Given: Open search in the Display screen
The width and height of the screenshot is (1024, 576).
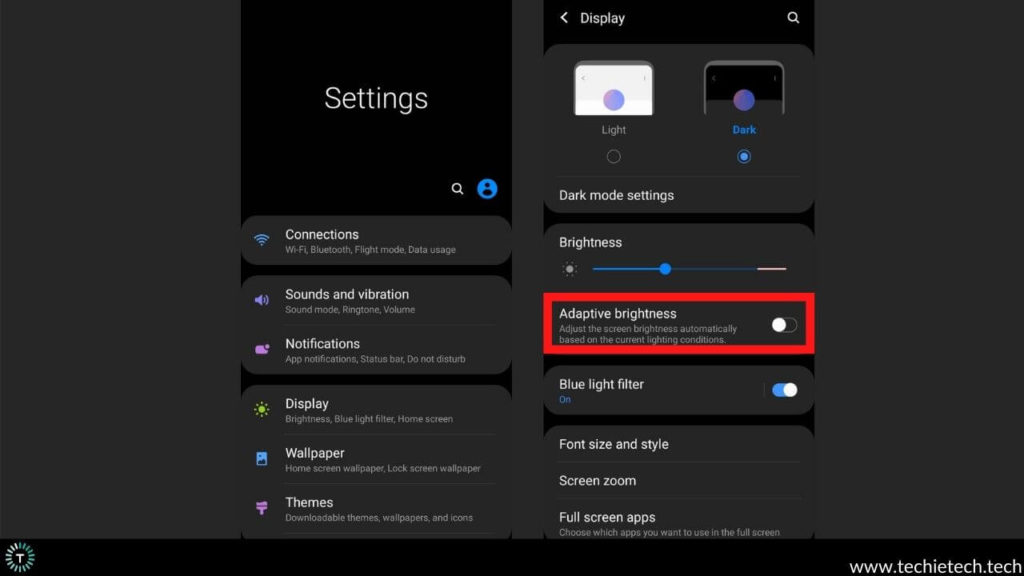Looking at the screenshot, I should tap(793, 18).
